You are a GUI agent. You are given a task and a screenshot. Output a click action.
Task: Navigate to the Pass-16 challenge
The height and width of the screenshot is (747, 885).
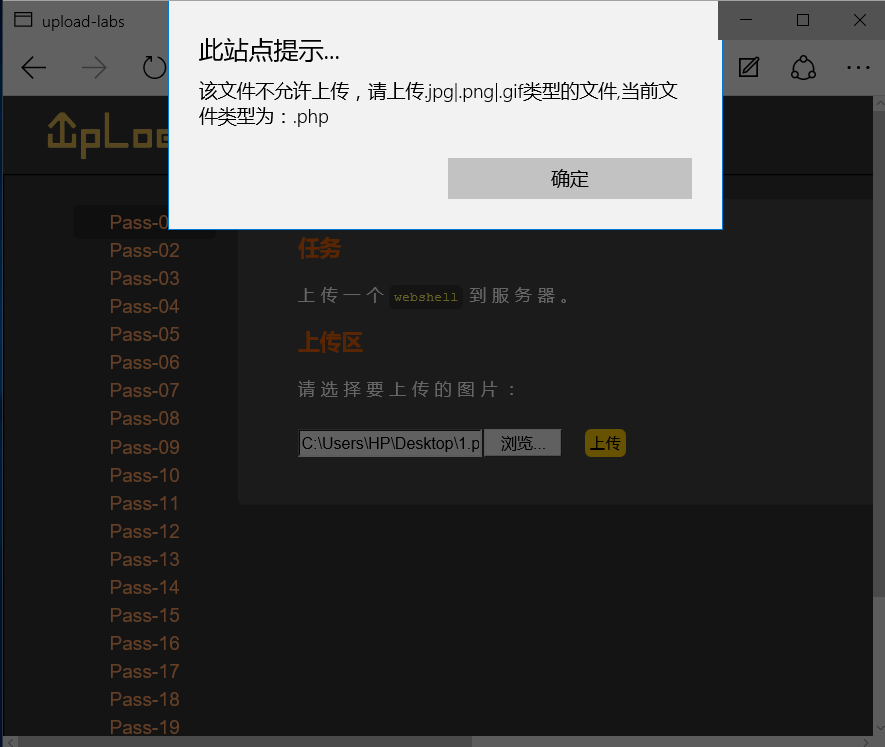(x=145, y=643)
